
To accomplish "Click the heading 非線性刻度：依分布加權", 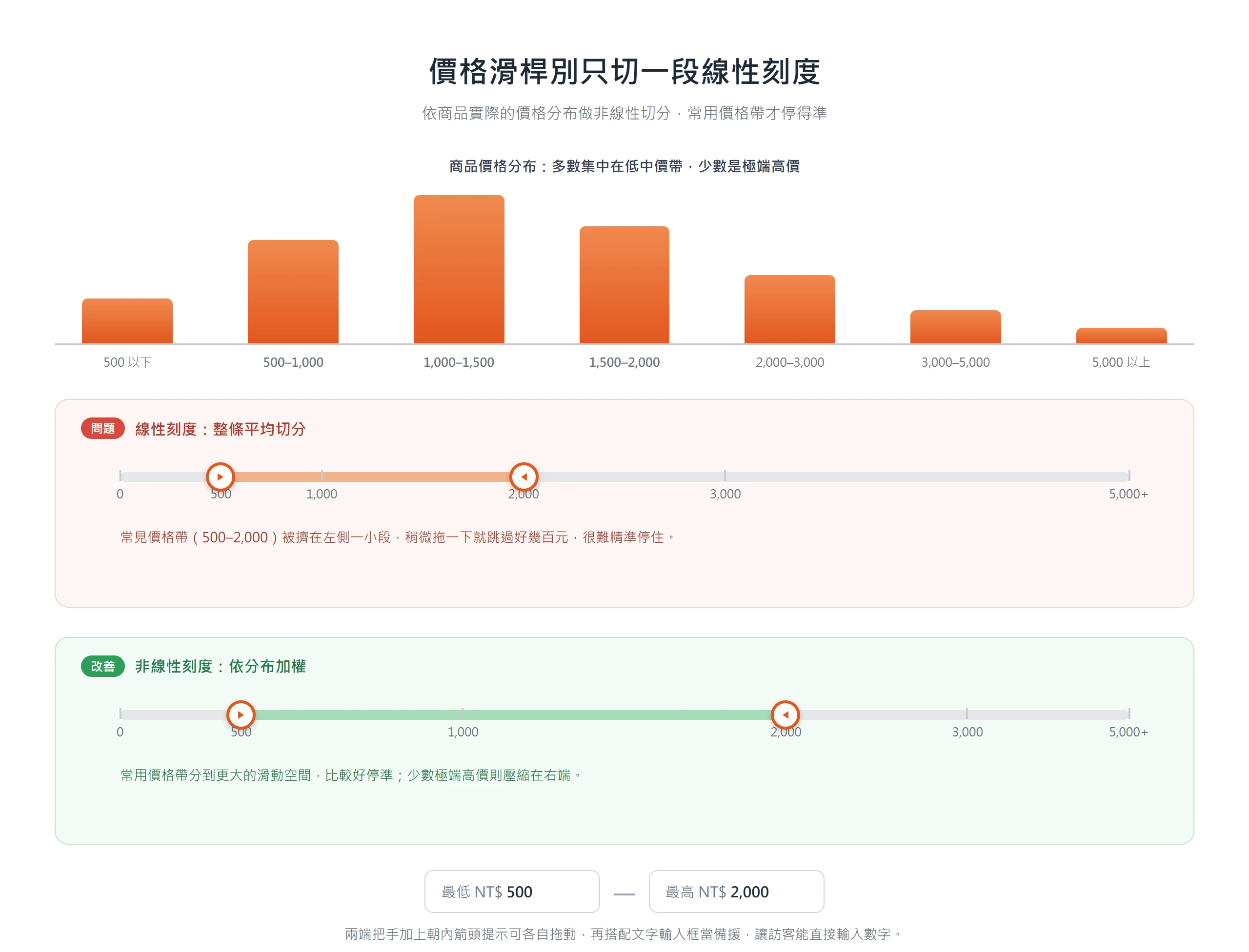I will coord(220,666).
